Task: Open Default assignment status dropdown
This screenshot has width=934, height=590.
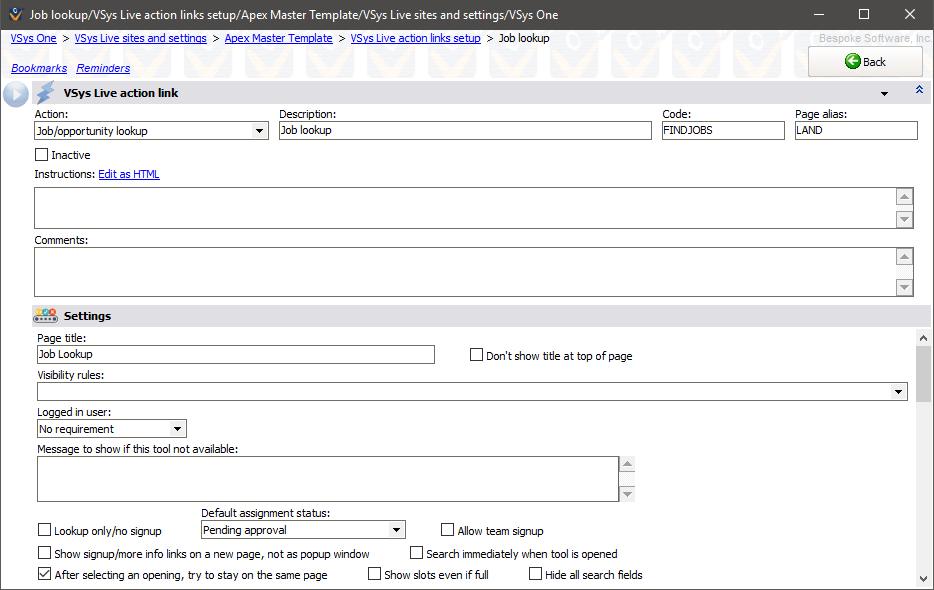Action: click(x=396, y=530)
